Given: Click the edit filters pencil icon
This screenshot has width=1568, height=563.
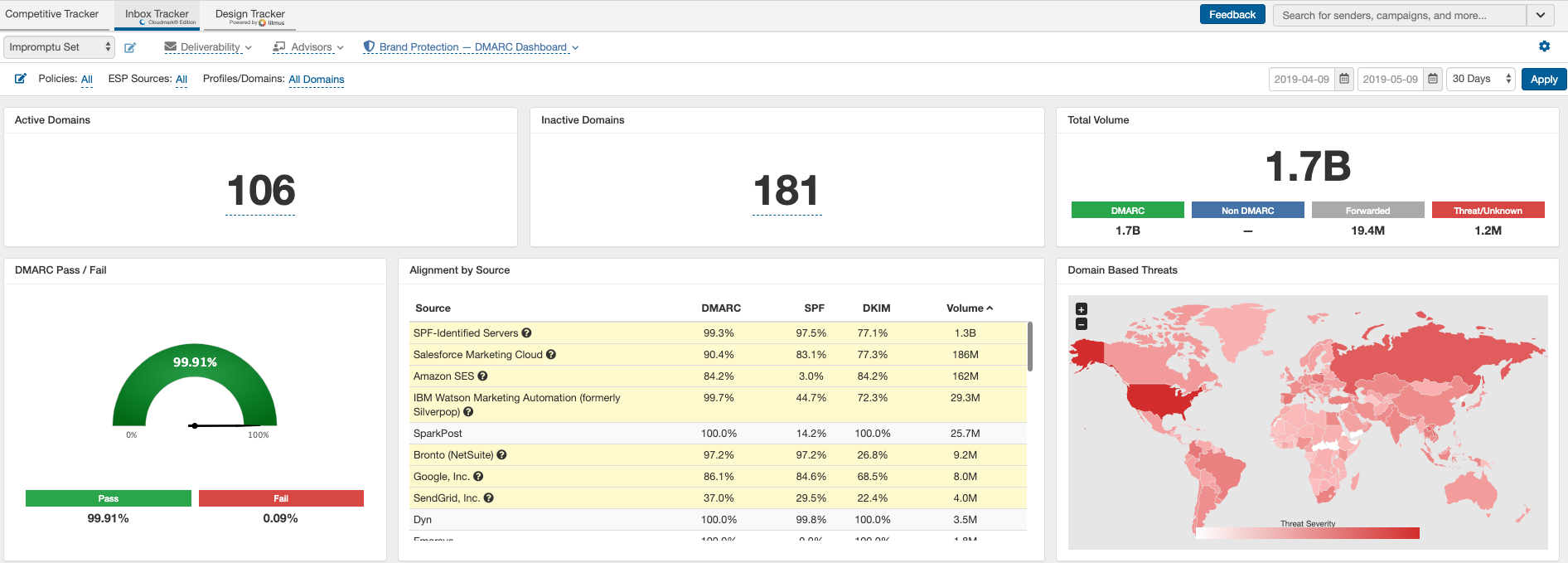Looking at the screenshot, I should coord(21,79).
